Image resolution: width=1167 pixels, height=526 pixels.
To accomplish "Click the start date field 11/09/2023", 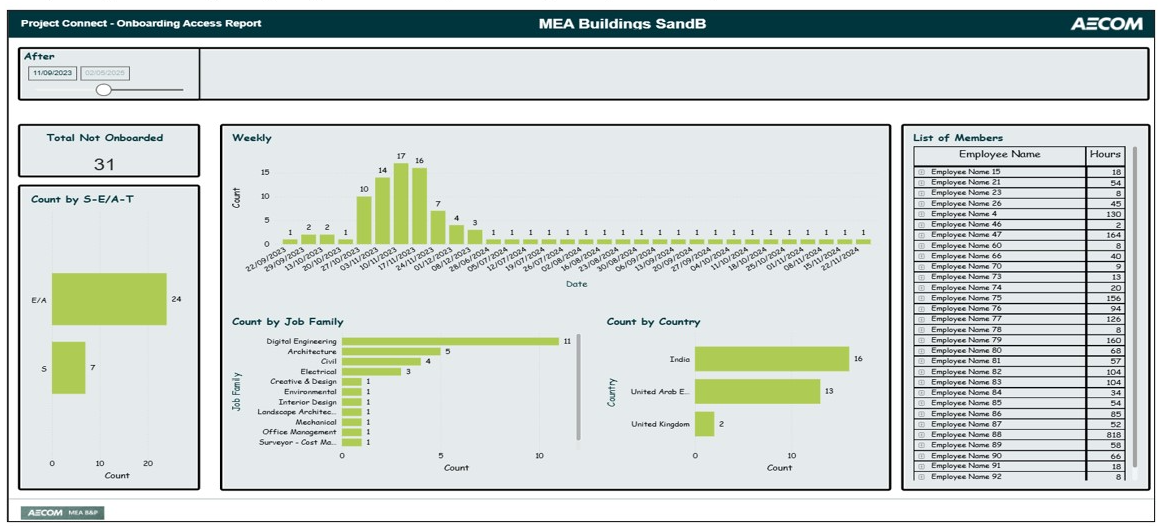I will click(51, 73).
